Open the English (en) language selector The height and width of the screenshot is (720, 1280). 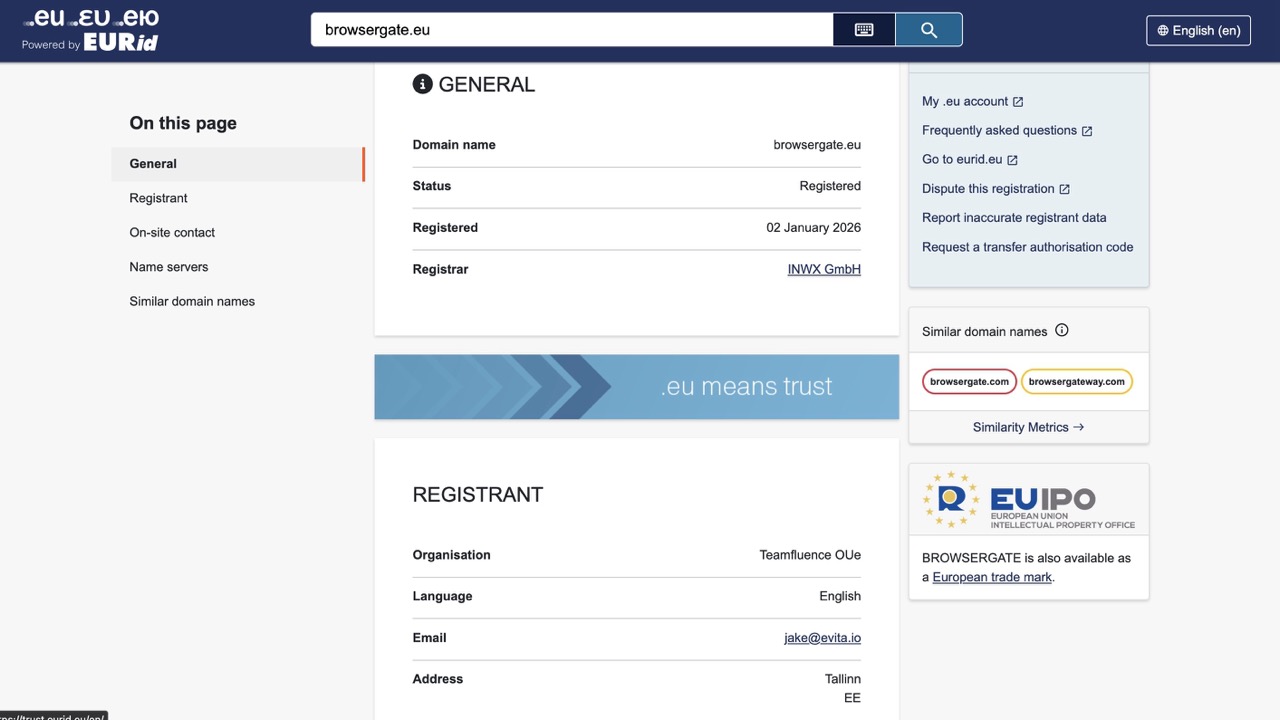1198,30
